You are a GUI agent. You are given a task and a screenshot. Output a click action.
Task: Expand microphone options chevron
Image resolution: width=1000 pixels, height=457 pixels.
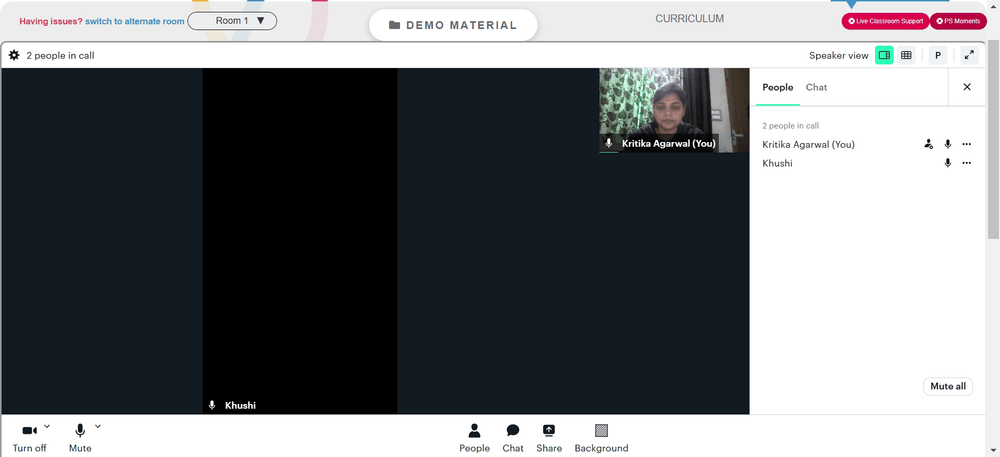click(x=98, y=426)
